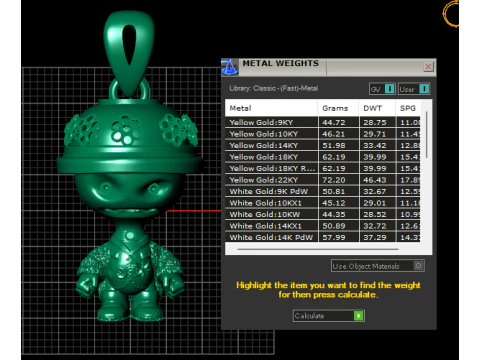The height and width of the screenshot is (360, 480).
Task: Click the 46.43 DWT value
Action: 375,180
